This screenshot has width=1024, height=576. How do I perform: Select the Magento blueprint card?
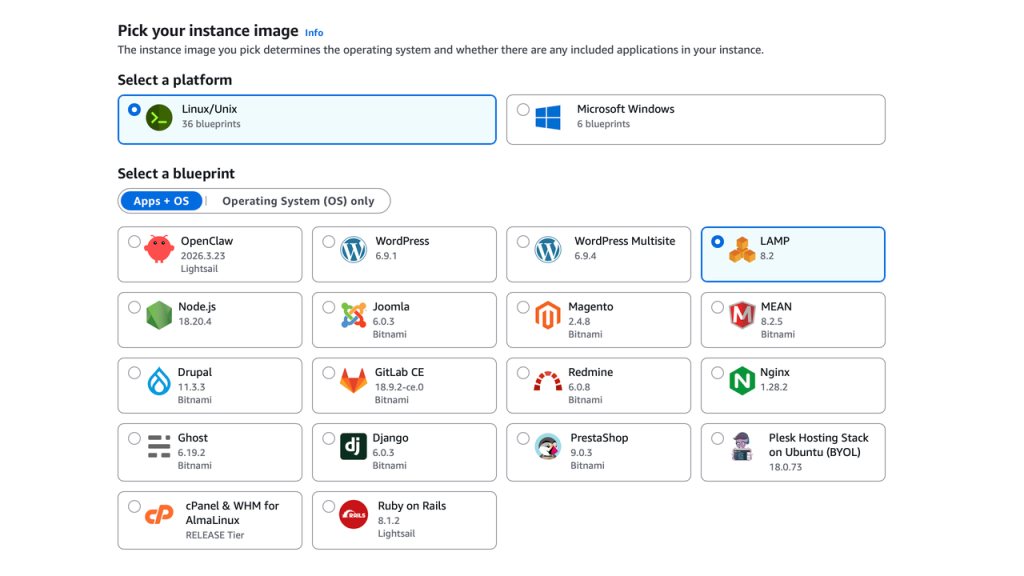[x=598, y=320]
